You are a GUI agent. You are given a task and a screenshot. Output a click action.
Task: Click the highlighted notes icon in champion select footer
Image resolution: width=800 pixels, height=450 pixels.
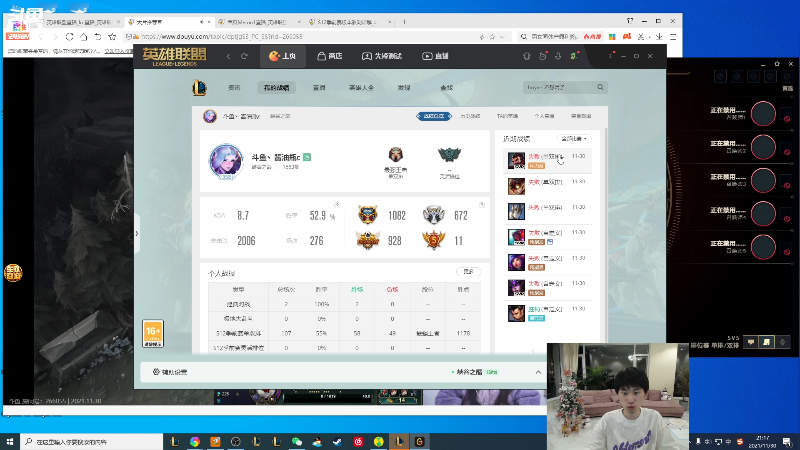tap(766, 342)
